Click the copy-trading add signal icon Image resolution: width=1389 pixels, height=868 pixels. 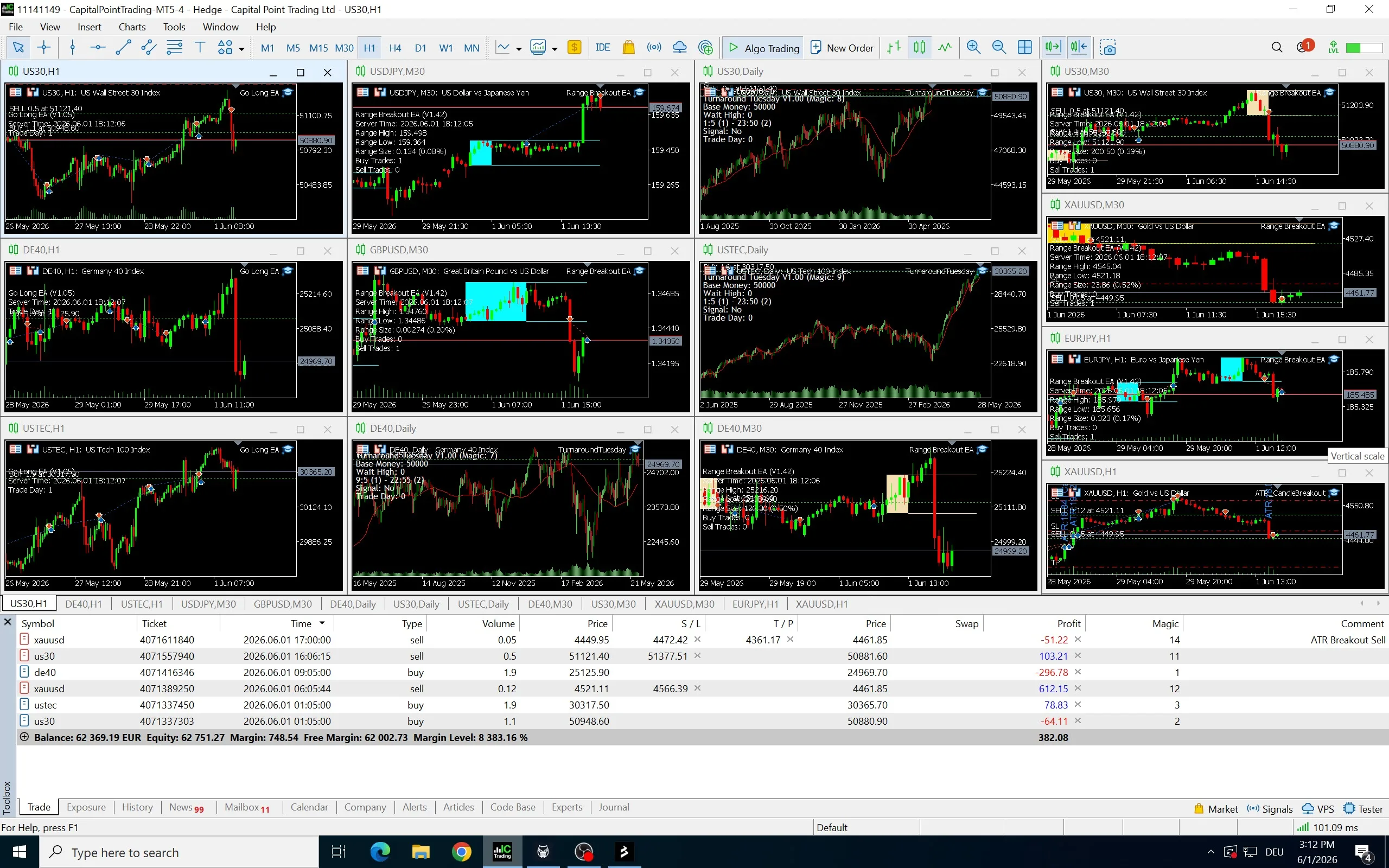(x=705, y=48)
